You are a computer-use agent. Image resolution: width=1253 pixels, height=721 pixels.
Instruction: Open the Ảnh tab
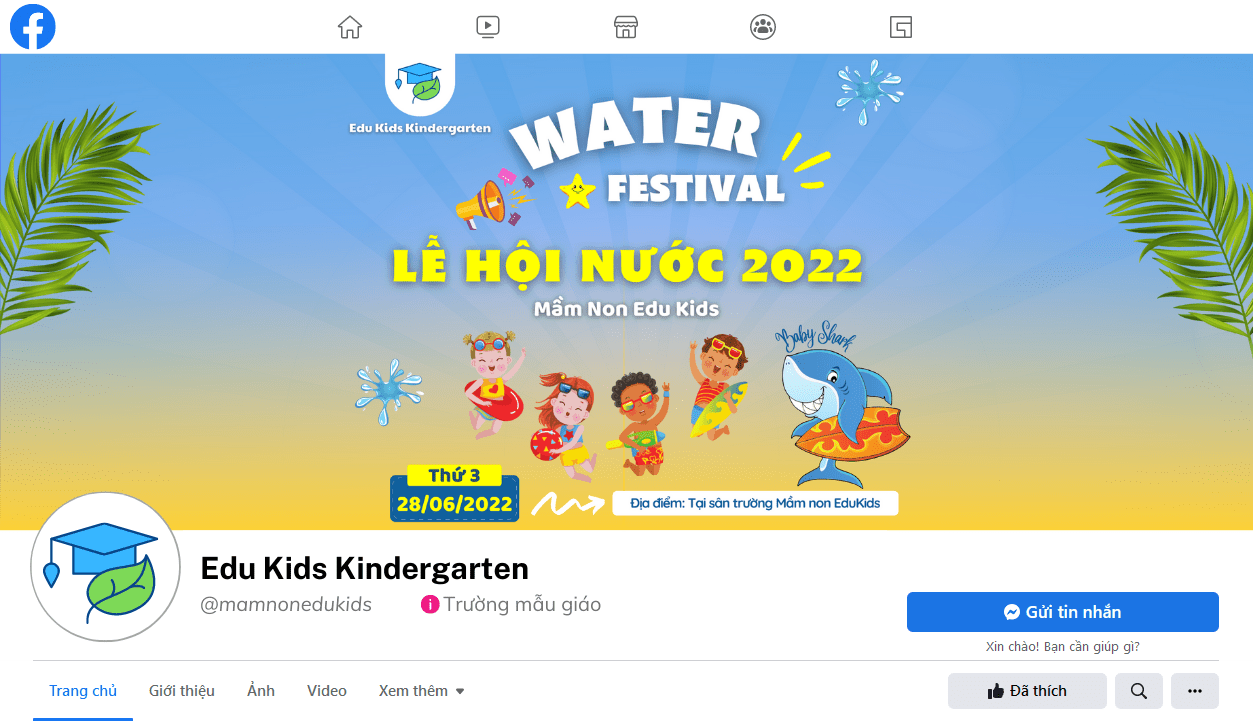pos(261,691)
